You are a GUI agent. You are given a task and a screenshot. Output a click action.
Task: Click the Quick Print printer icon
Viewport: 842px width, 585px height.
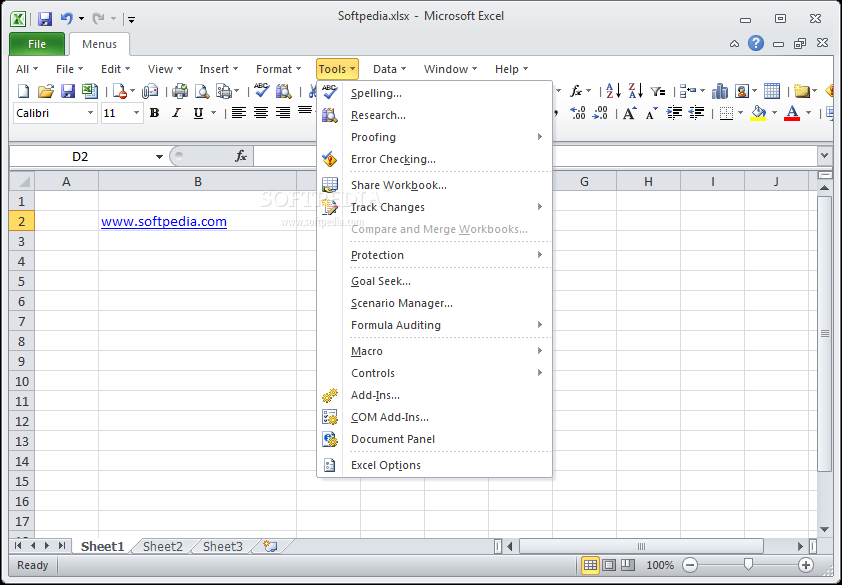coord(180,91)
